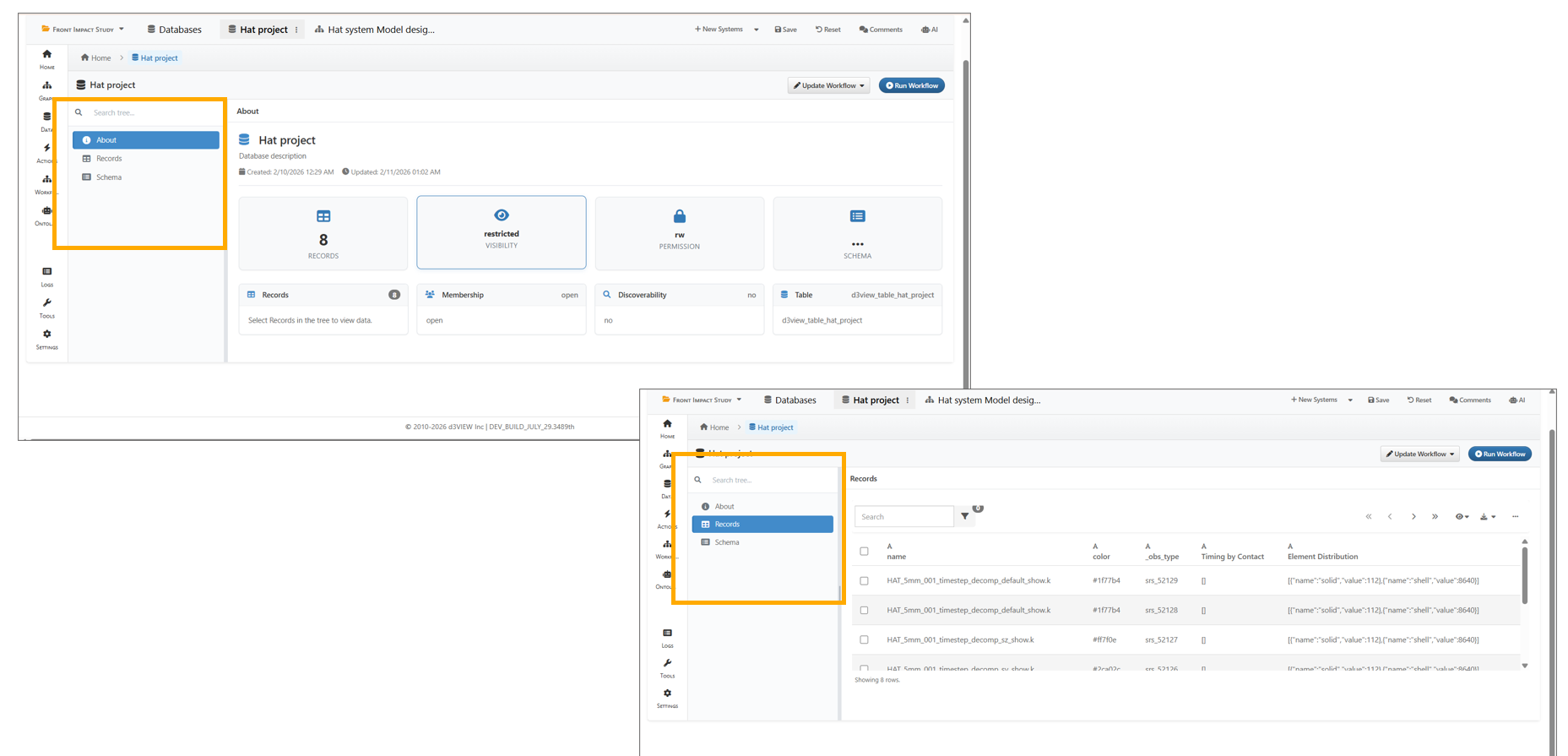
Task: Click the 8 Records card on About page
Action: pyautogui.click(x=323, y=233)
